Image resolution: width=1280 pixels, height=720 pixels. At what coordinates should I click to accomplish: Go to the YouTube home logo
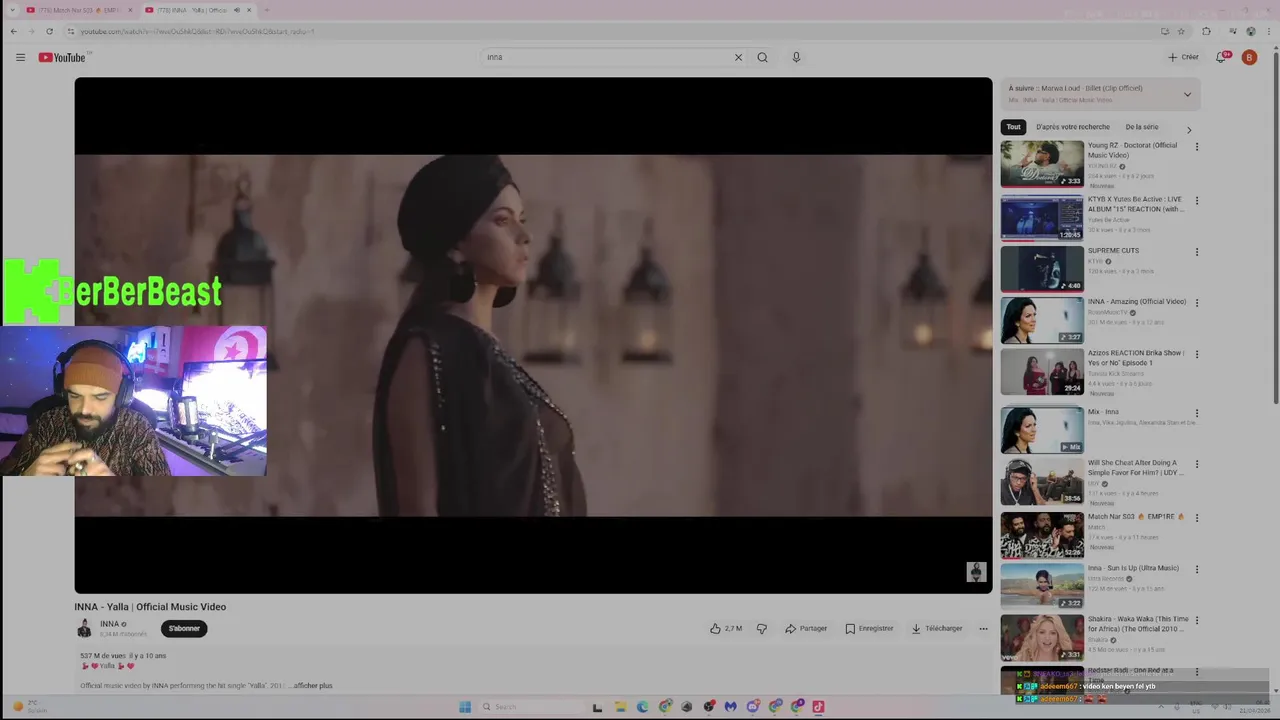(x=63, y=57)
